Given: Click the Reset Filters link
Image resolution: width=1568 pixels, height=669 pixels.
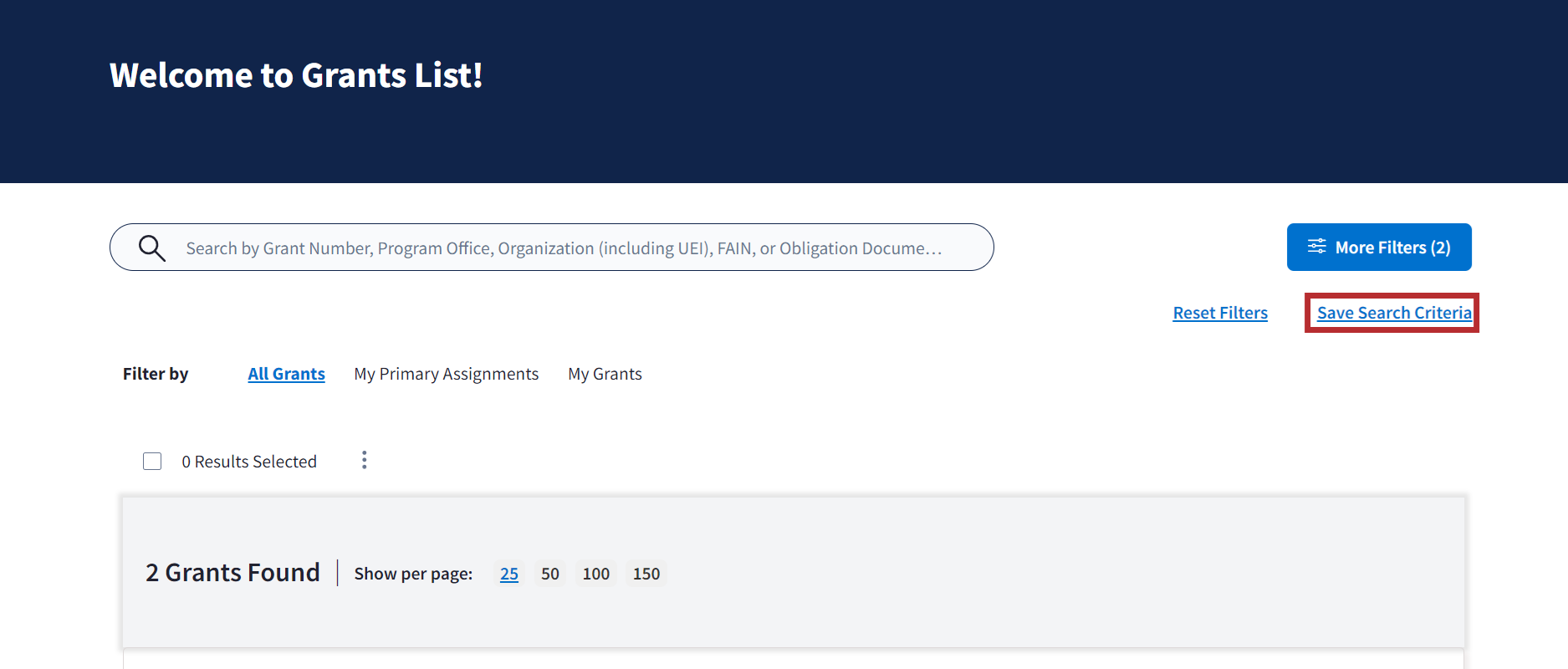Looking at the screenshot, I should click(1219, 313).
